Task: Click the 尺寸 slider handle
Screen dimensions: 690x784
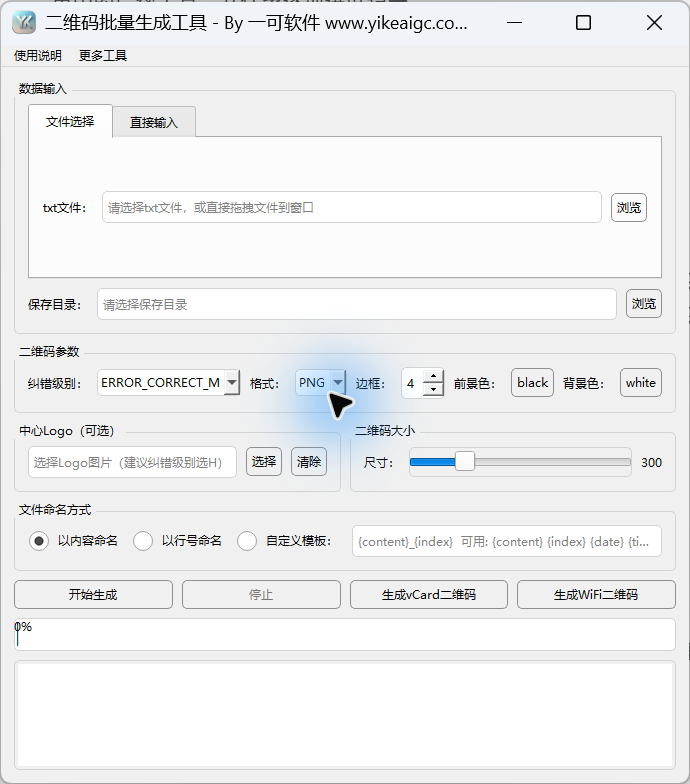Action: click(x=464, y=462)
